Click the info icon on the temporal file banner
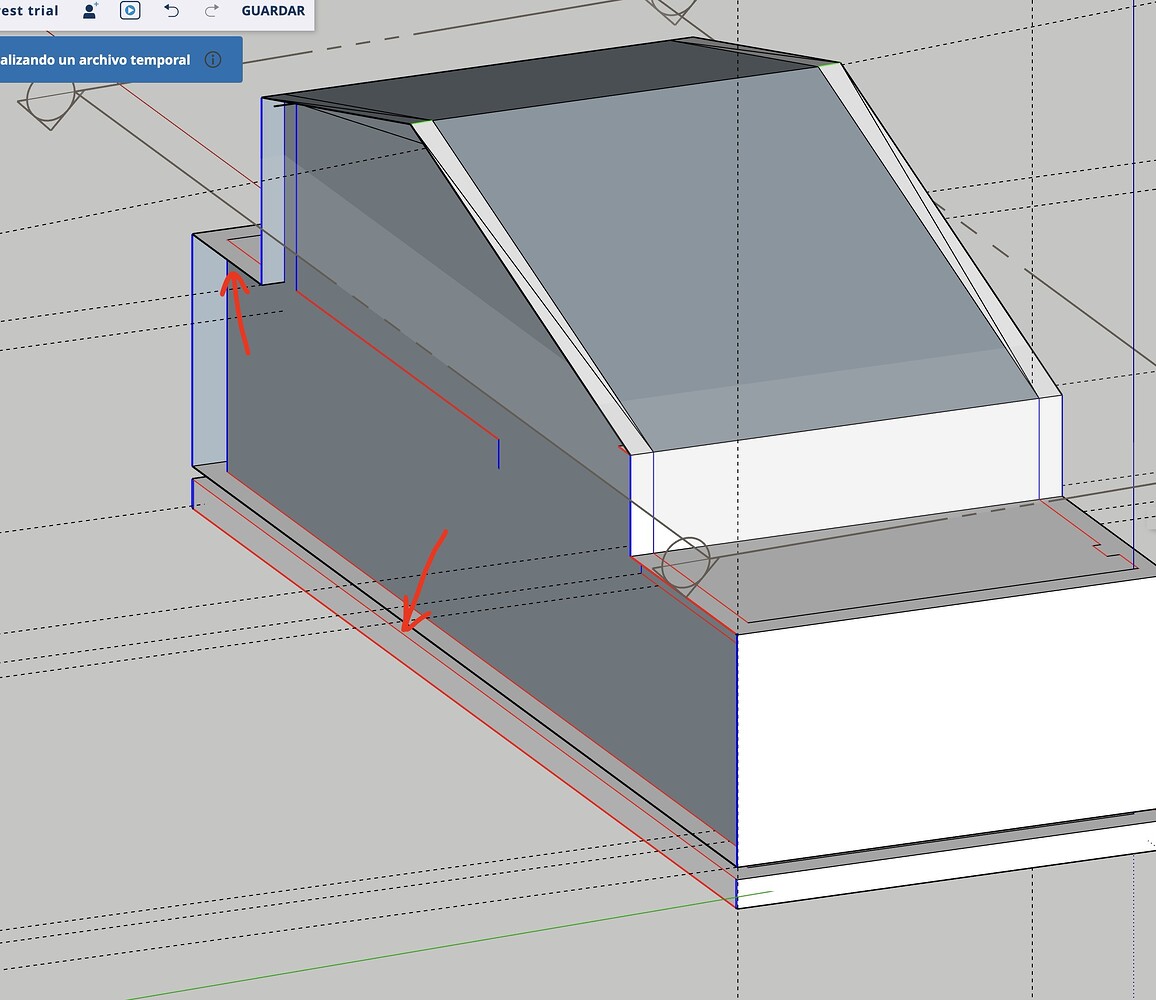Screen dimensions: 1156x1000 pos(212,60)
